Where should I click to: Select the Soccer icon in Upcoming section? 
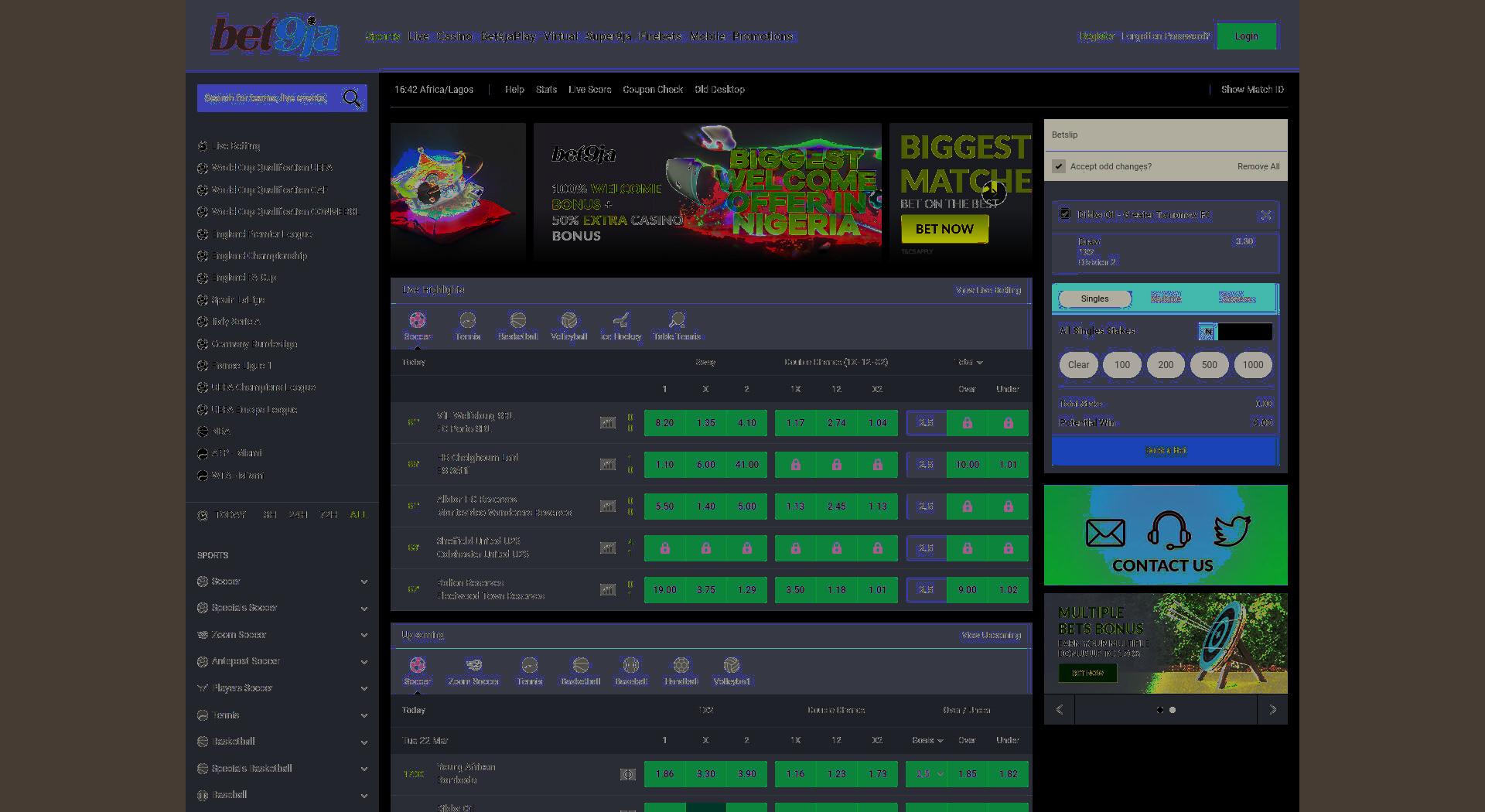point(417,665)
